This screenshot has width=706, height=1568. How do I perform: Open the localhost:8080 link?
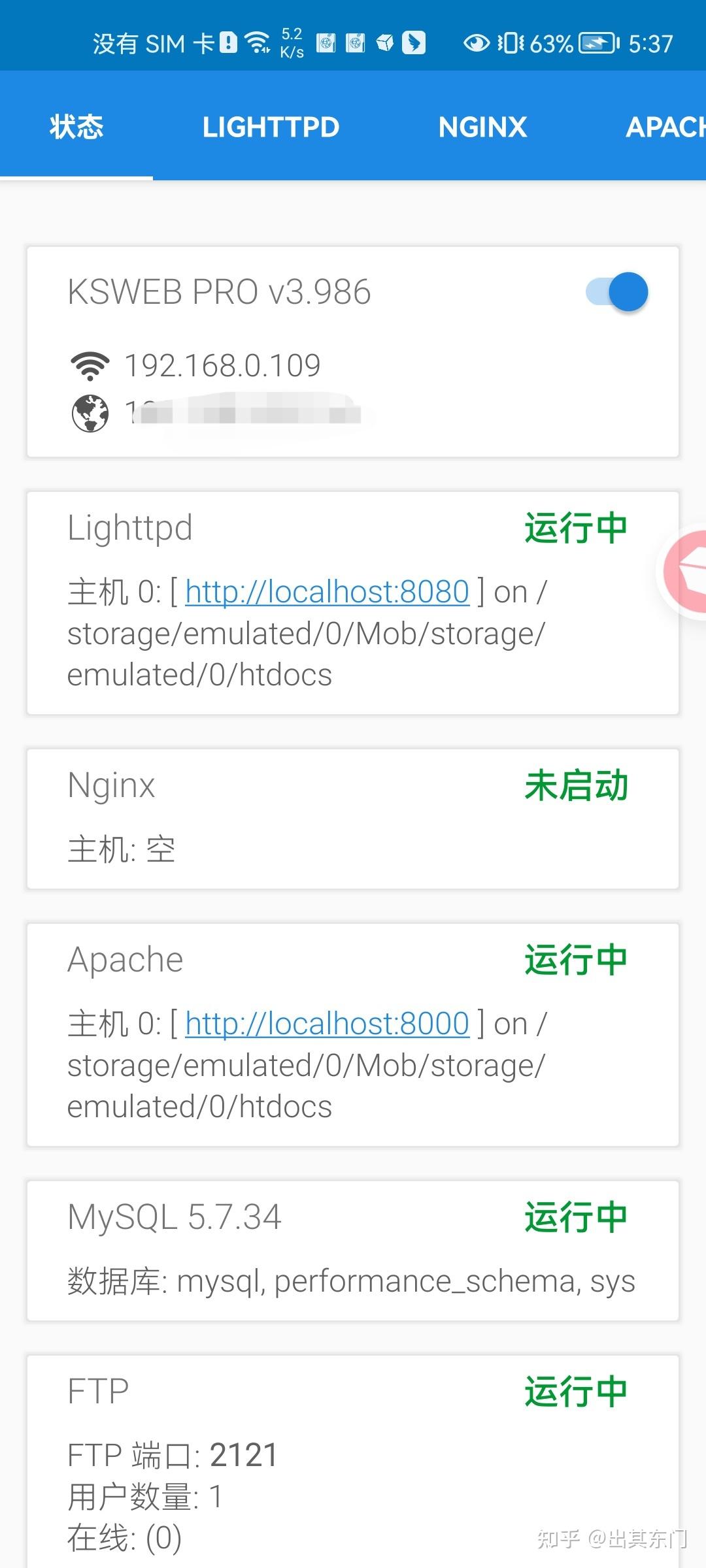click(x=327, y=592)
